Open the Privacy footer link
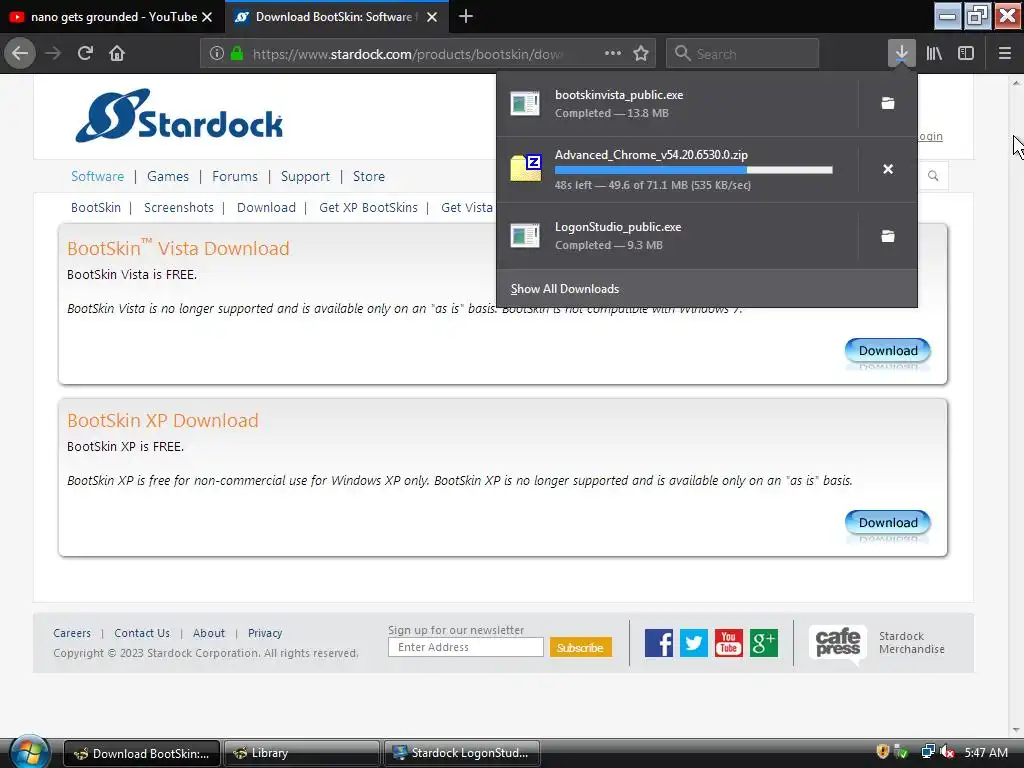The image size is (1024, 768). pos(265,633)
